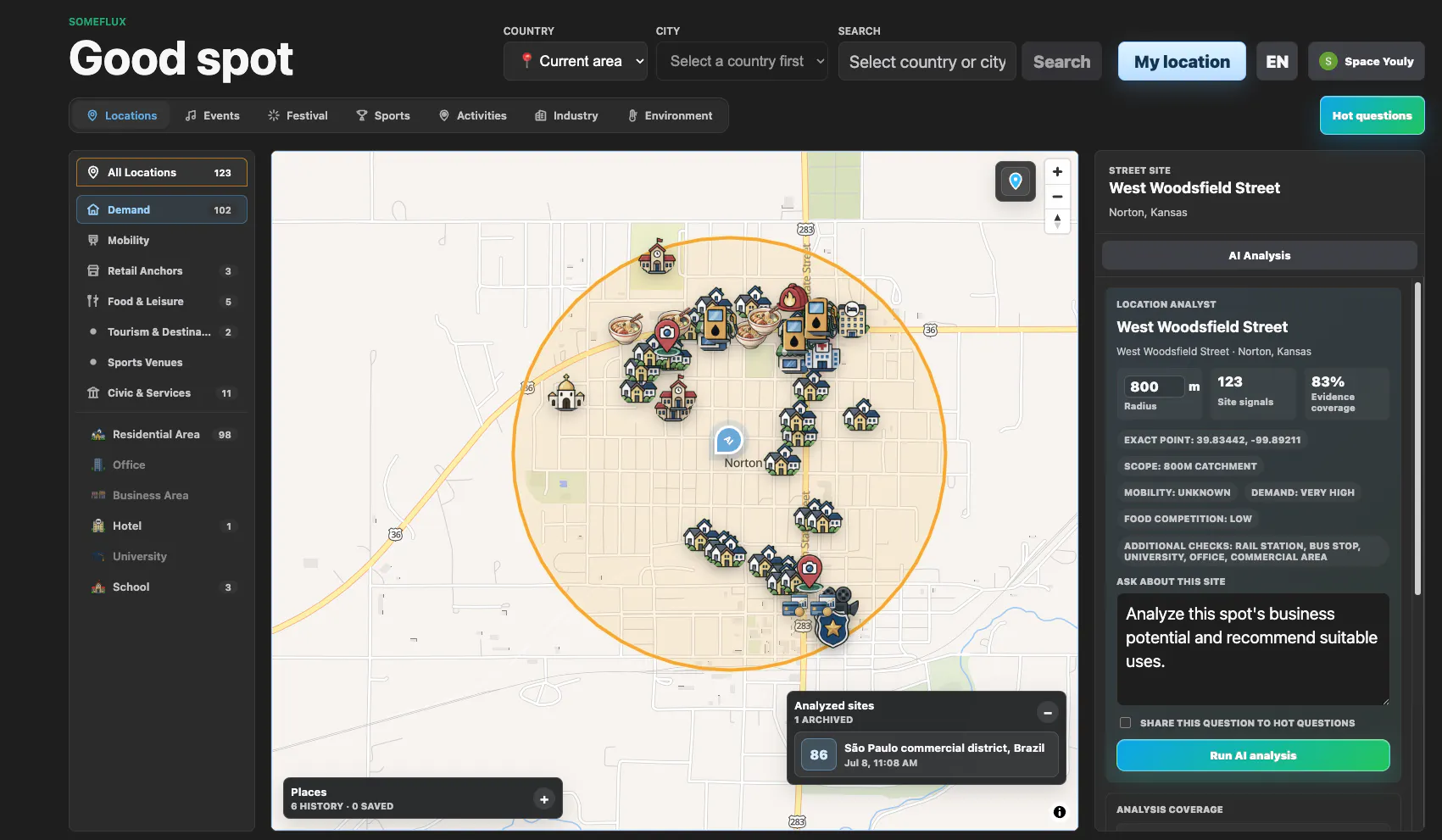This screenshot has height=840, width=1442.
Task: Run AI analysis
Action: click(1253, 755)
